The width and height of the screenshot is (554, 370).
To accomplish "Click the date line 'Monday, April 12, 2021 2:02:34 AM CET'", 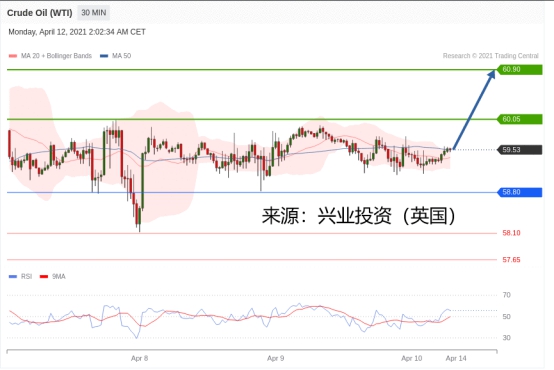I will (77, 32).
